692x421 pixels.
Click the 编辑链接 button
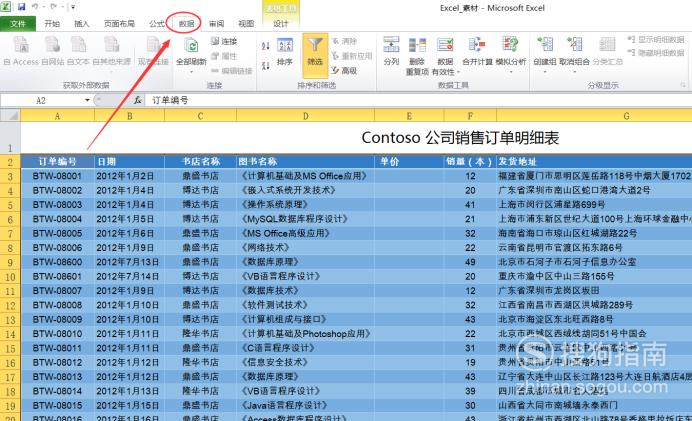coord(231,71)
